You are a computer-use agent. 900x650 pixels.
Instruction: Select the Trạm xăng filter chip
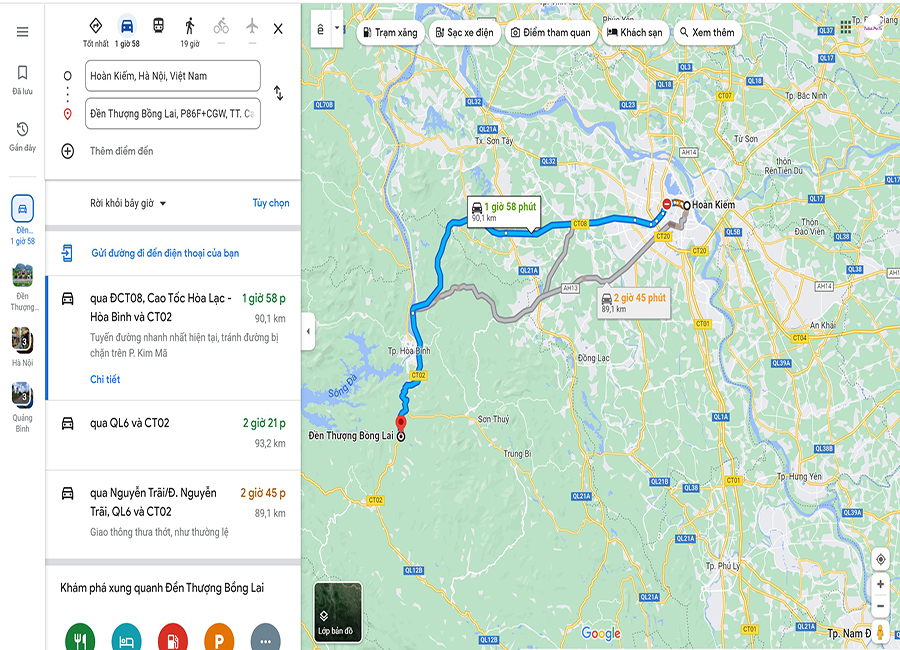[x=390, y=33]
